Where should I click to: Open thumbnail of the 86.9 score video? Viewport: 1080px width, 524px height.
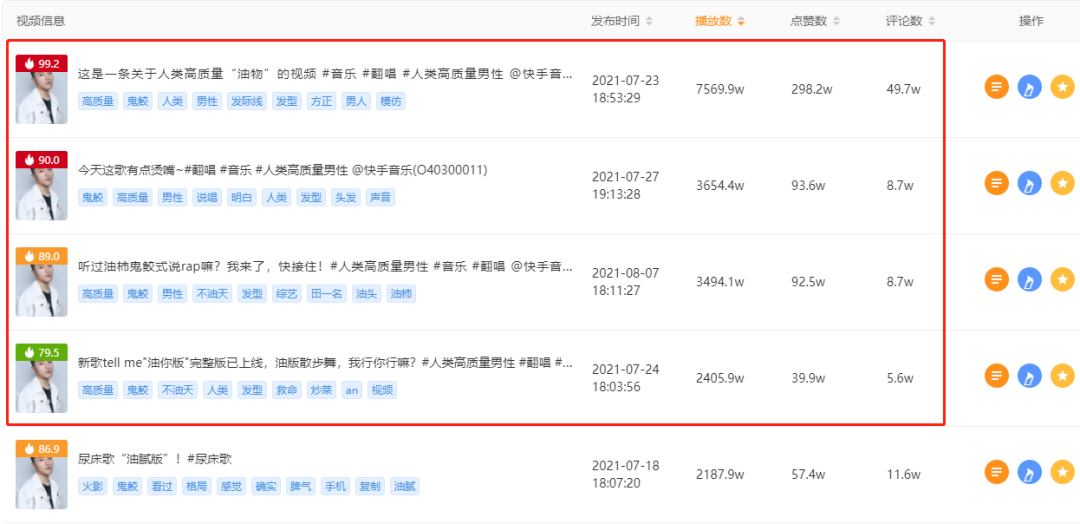[41, 474]
